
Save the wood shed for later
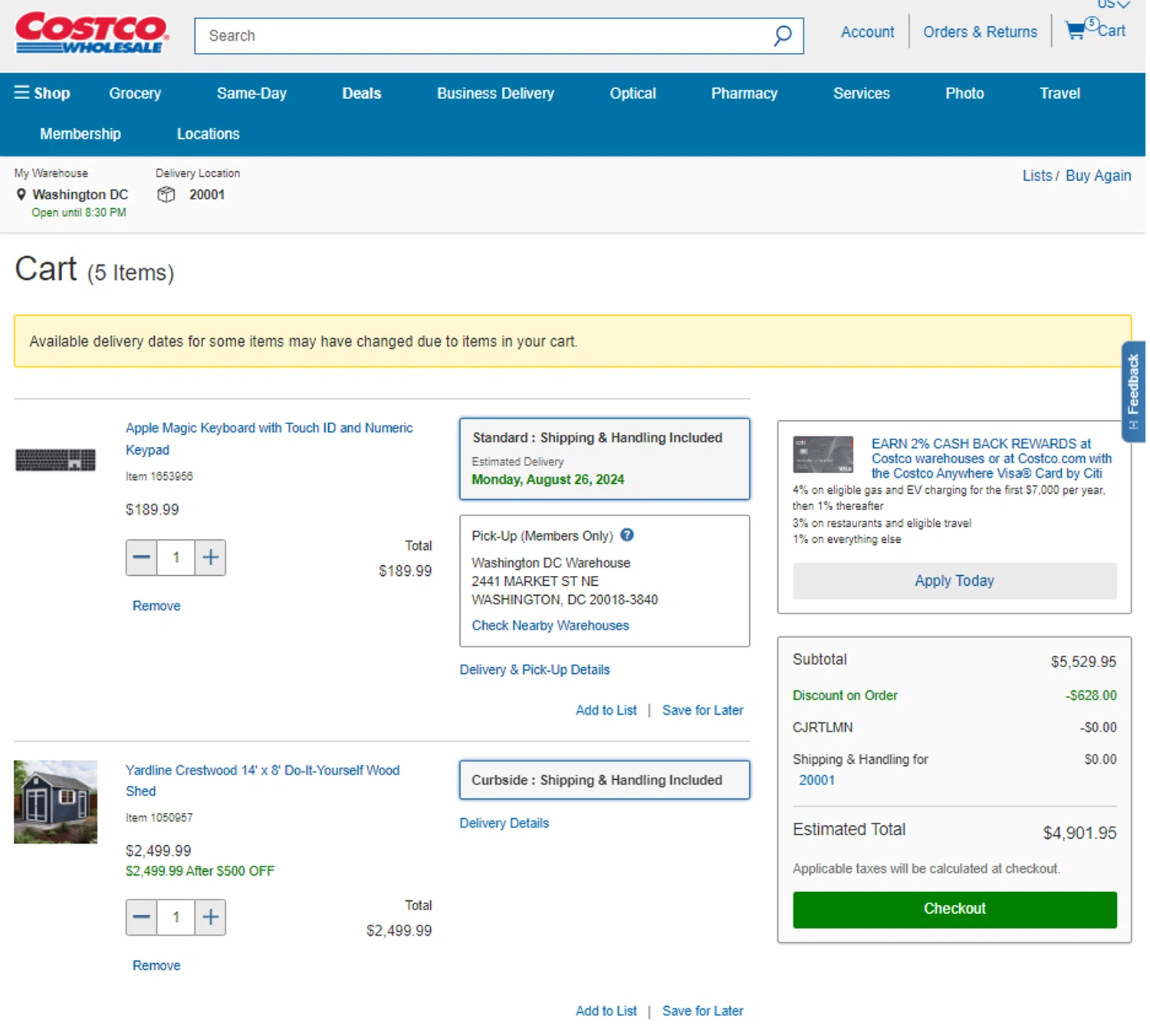pyautogui.click(x=702, y=1011)
